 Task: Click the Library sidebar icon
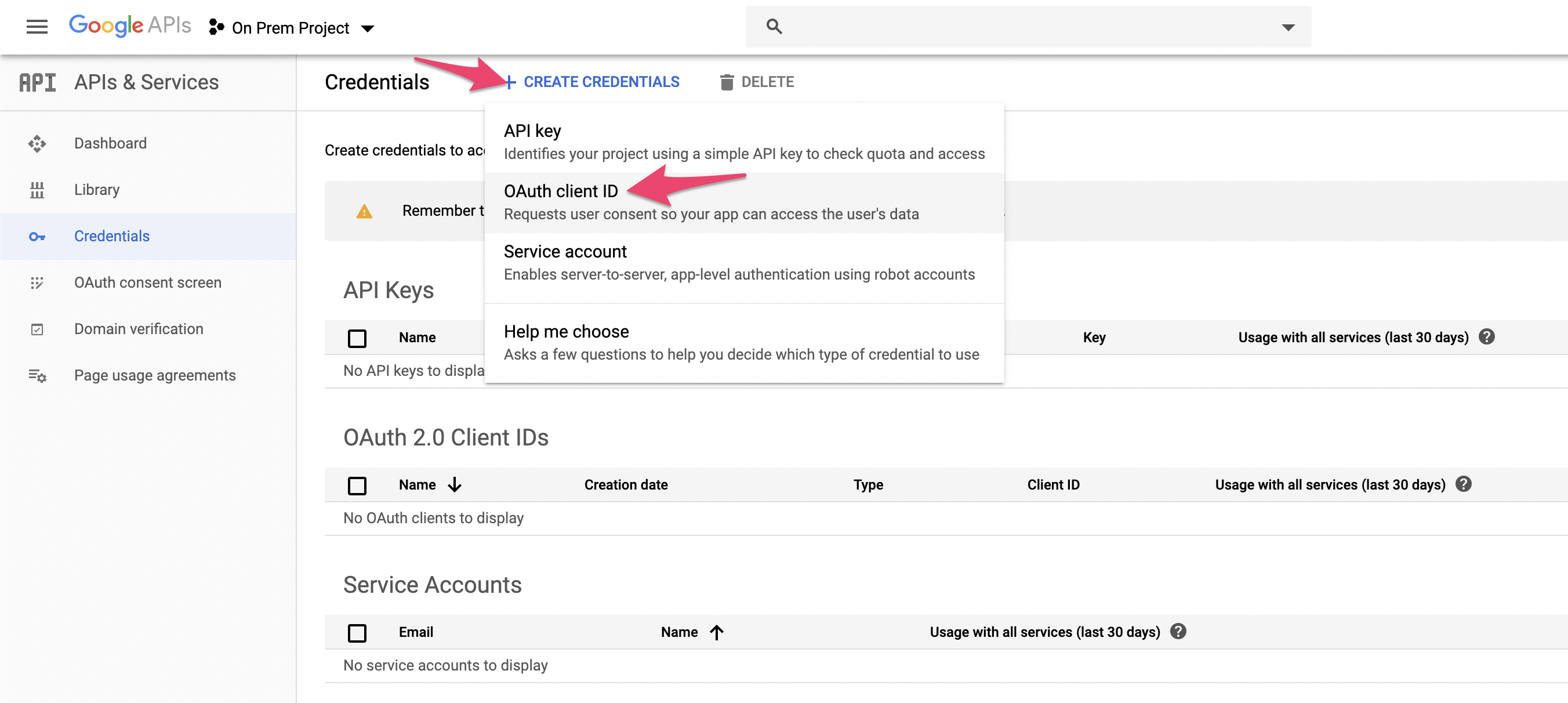point(37,190)
